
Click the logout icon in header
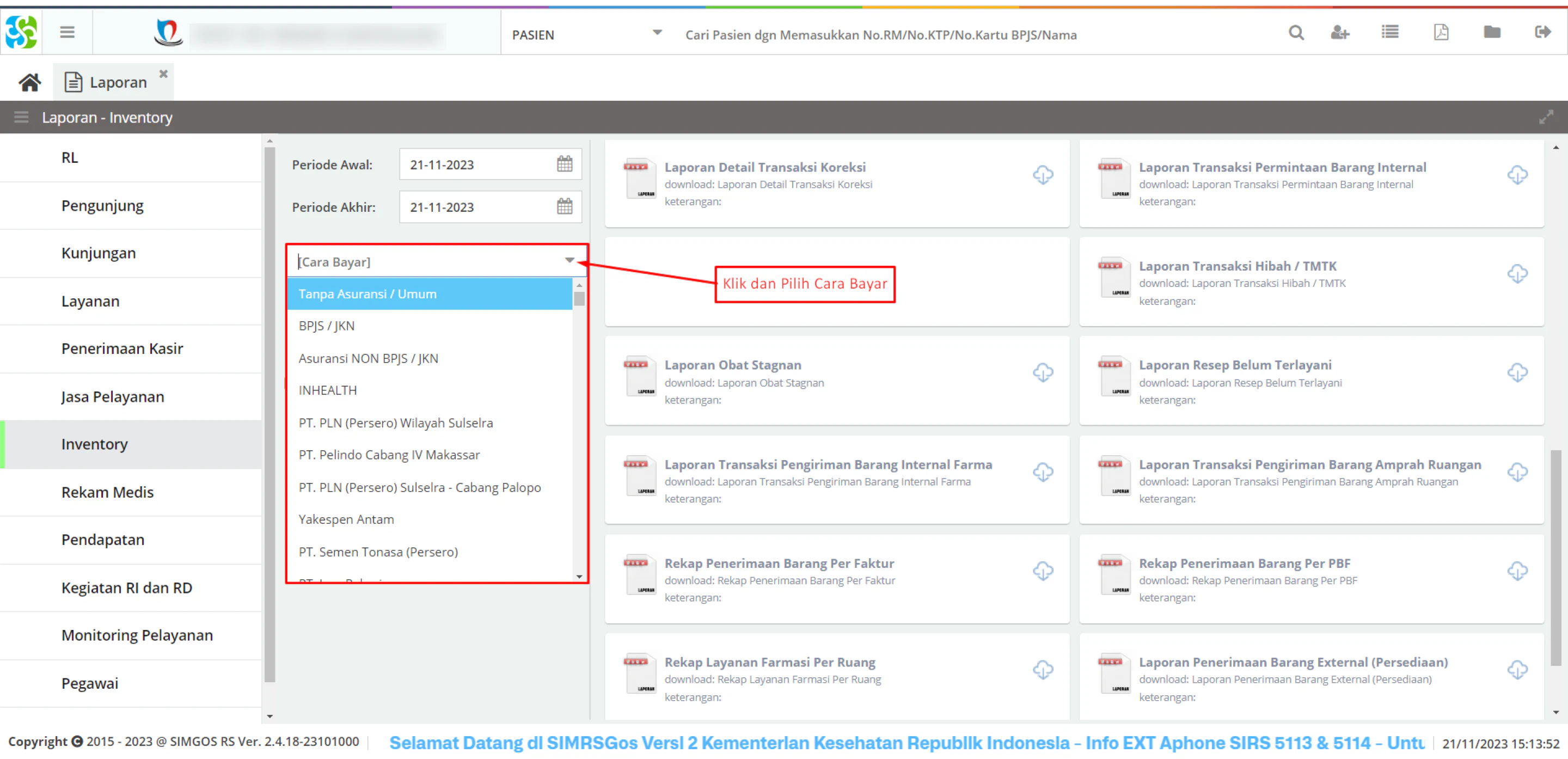(x=1543, y=32)
